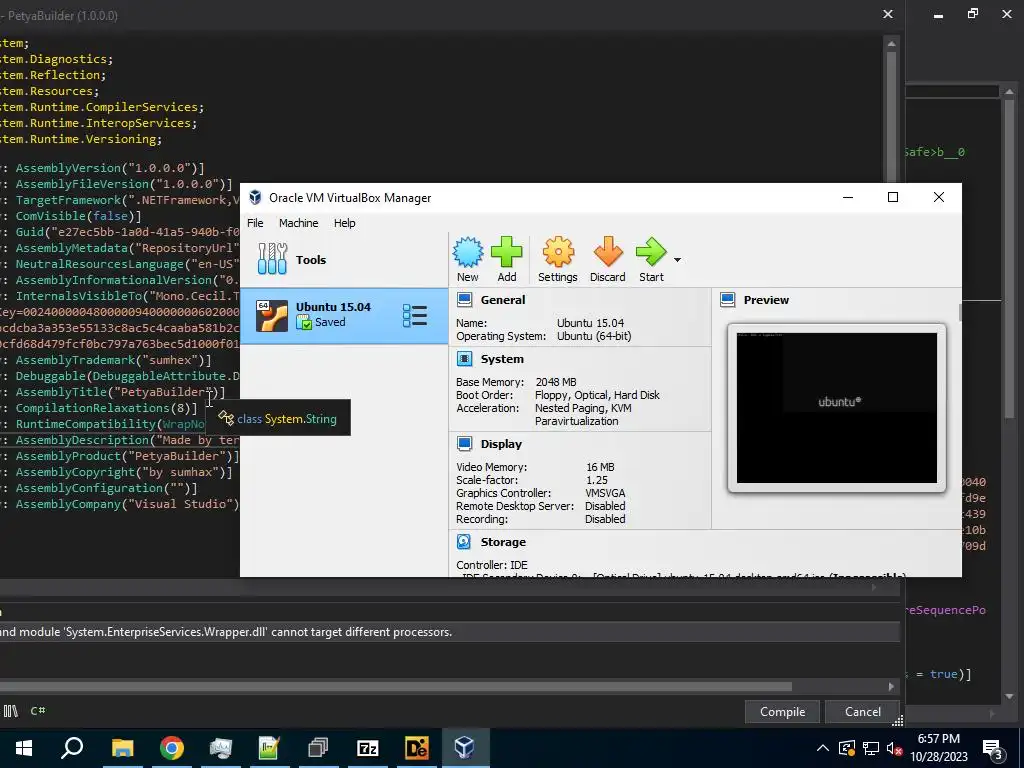Click the Display section monitor icon
Viewport: 1024px width, 768px height.
(x=464, y=443)
